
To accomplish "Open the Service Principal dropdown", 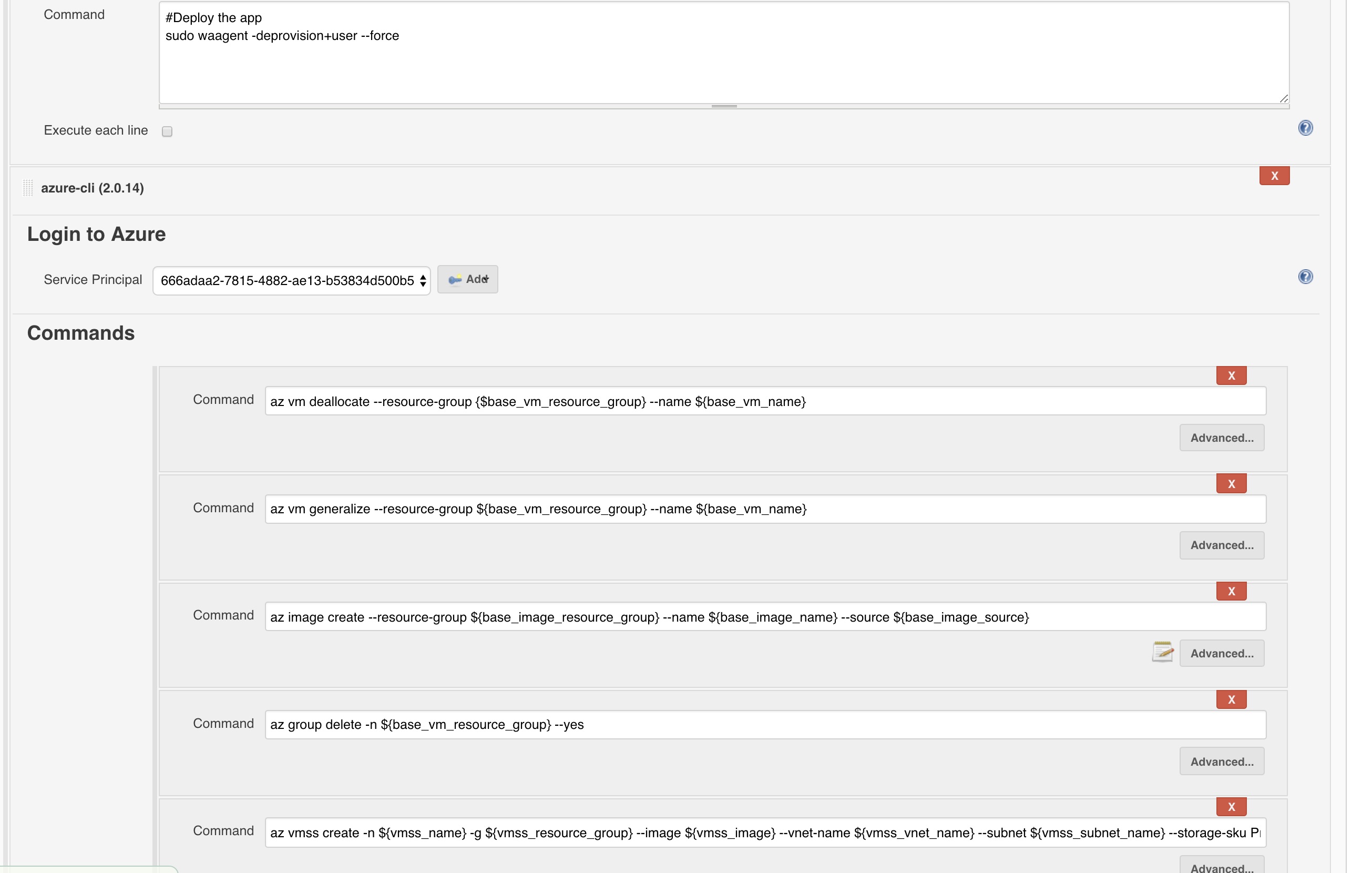I will click(x=292, y=280).
